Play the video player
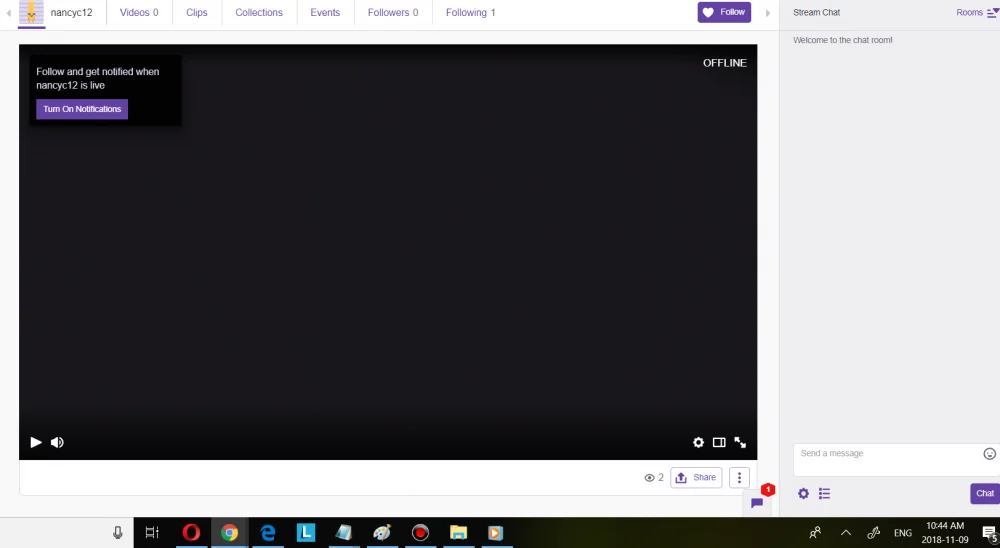This screenshot has height=548, width=1000. (36, 442)
